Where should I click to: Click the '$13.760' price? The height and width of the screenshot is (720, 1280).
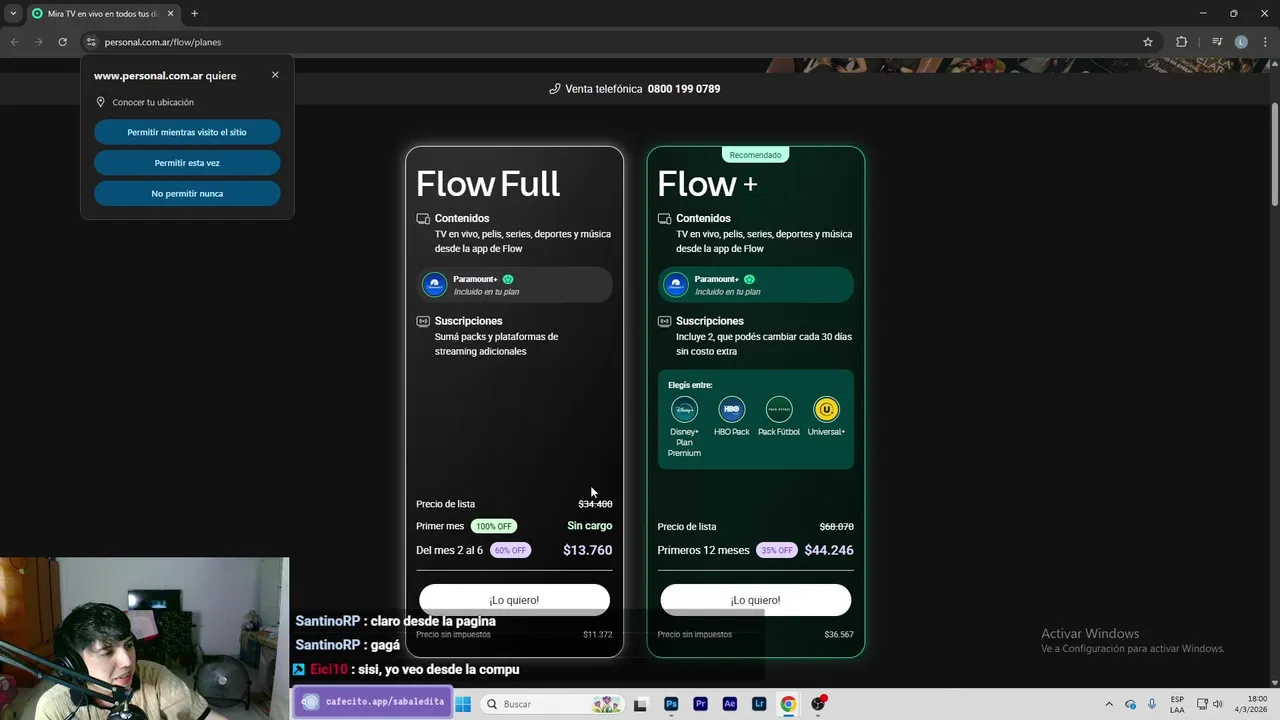pyautogui.click(x=587, y=550)
